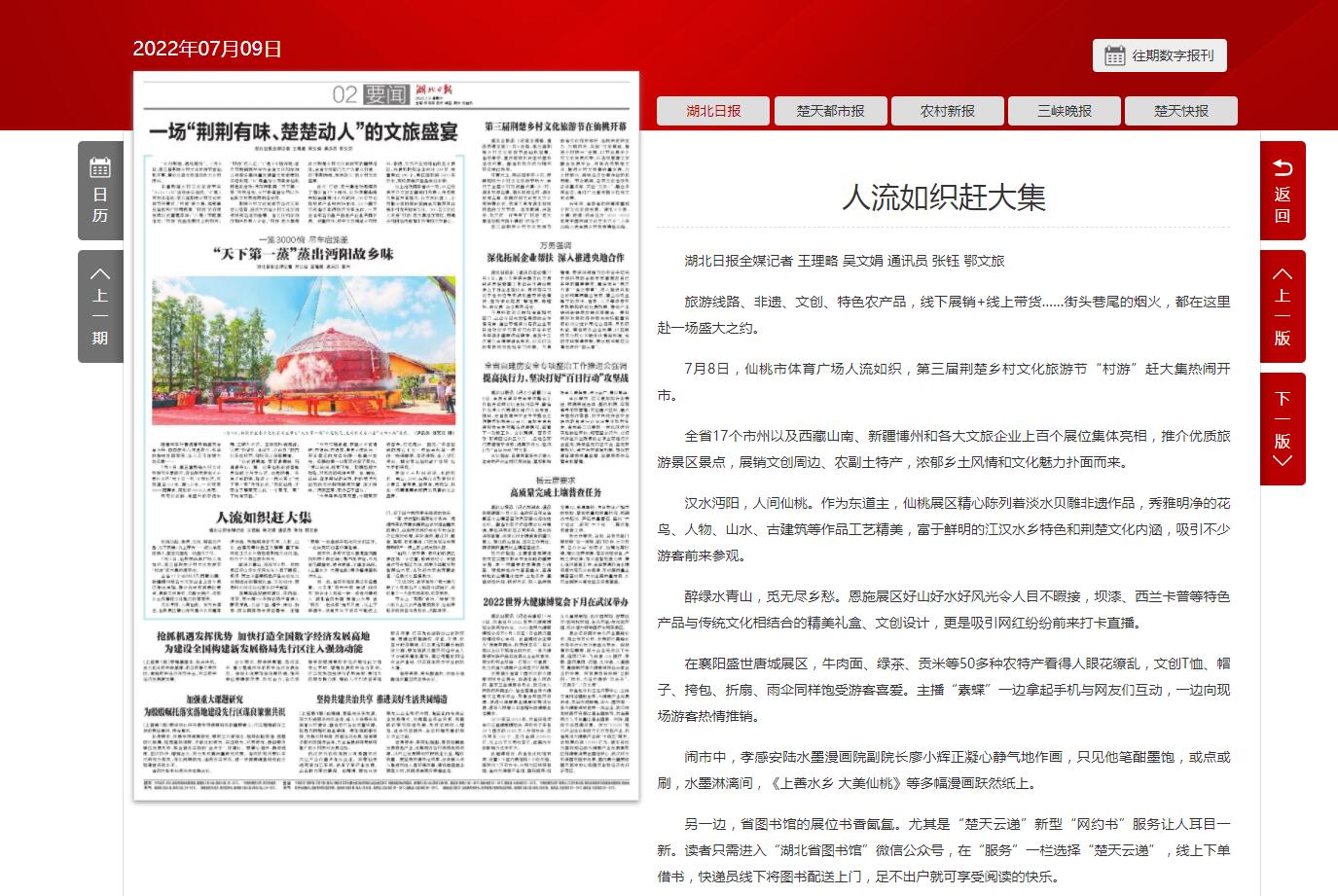Open article 第三届荆楚乡村文化旅游节在仙桃开幕
This screenshot has height=896, width=1338.
(556, 126)
